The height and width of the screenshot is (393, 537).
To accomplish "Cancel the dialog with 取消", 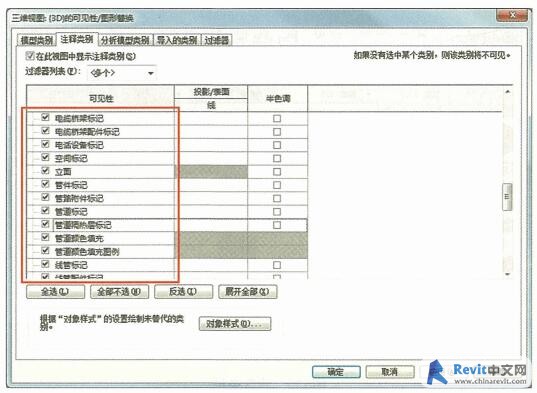I will pos(390,372).
